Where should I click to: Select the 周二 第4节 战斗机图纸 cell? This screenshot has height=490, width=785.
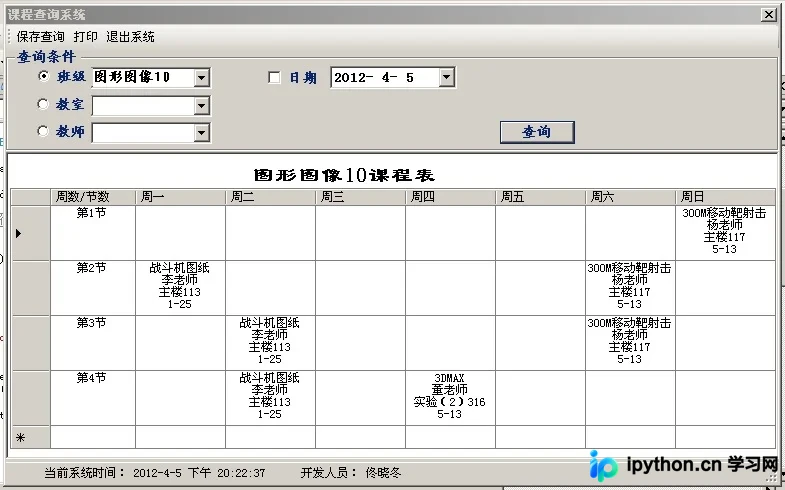(270, 398)
